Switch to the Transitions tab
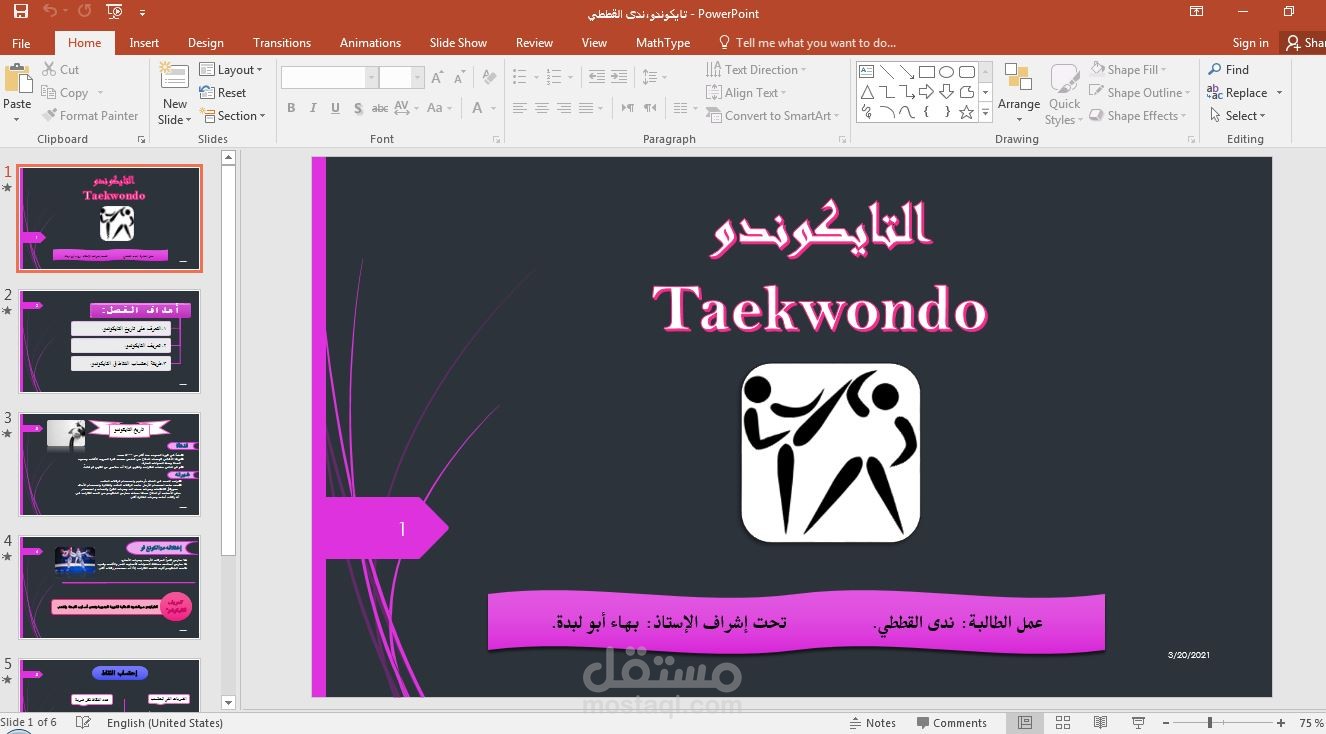Screen dimensions: 1326x734 click(x=282, y=43)
